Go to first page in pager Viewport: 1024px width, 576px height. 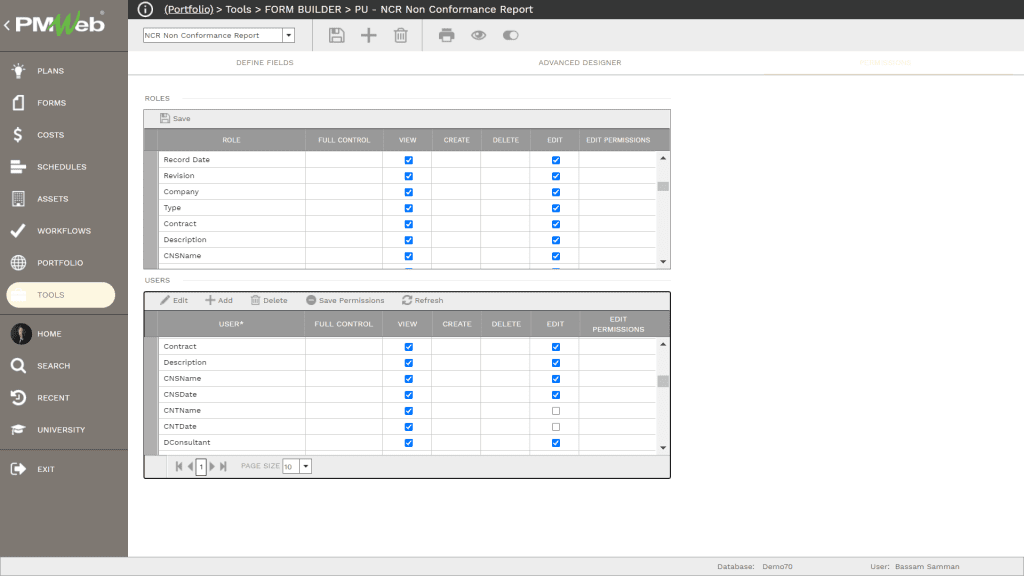pos(179,466)
